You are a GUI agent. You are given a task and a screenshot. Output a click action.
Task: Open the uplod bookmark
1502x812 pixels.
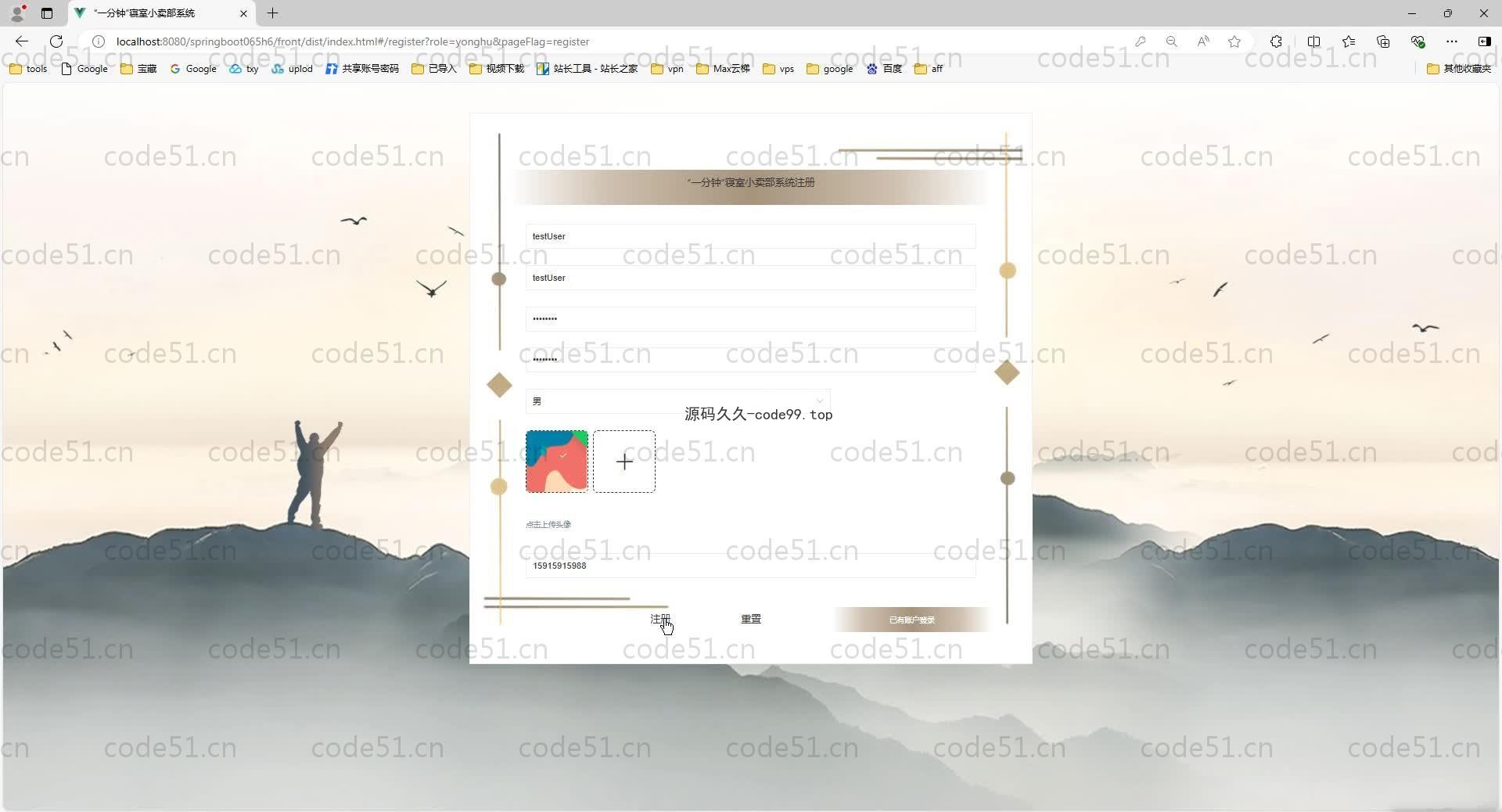tap(293, 69)
